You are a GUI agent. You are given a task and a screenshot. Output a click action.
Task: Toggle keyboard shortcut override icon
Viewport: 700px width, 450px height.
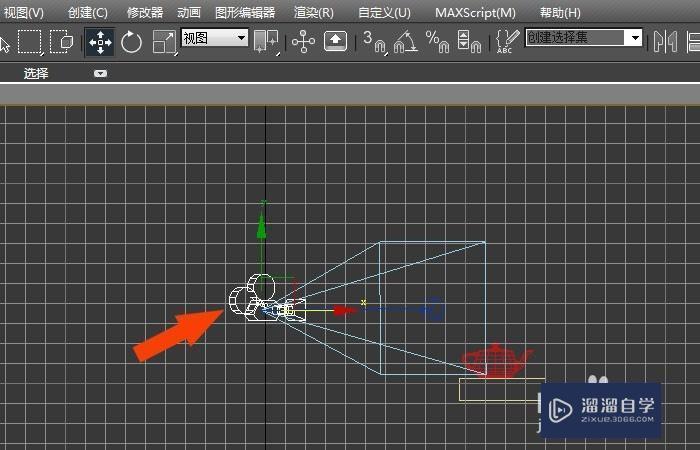click(x=335, y=42)
